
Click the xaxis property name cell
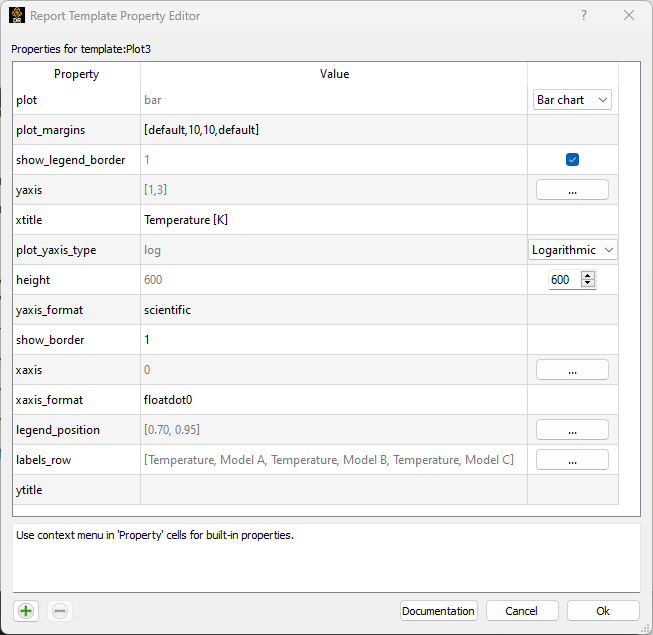click(77, 370)
